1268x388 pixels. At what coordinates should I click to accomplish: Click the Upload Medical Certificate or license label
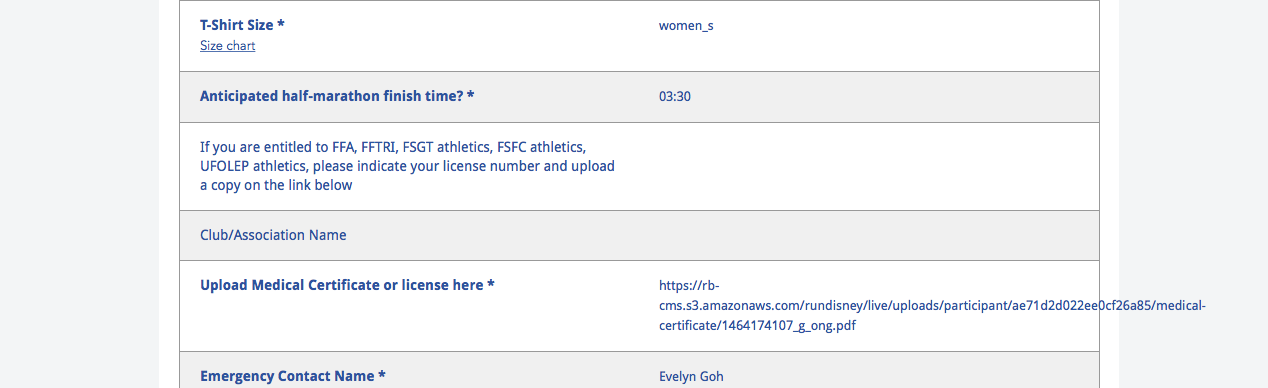(348, 285)
